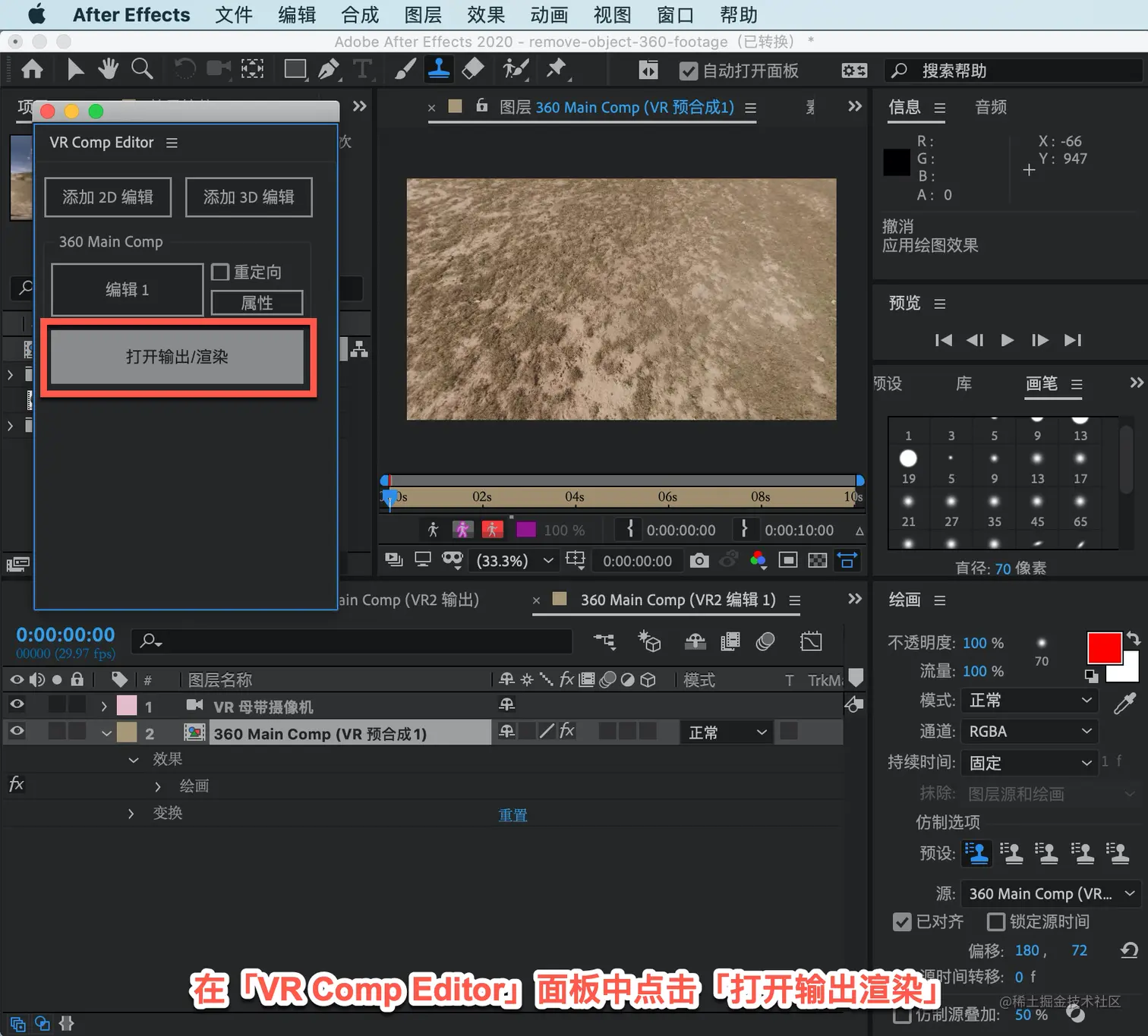This screenshot has height=1036, width=1148.
Task: Select the Zoom magnifier tool
Action: tap(142, 70)
